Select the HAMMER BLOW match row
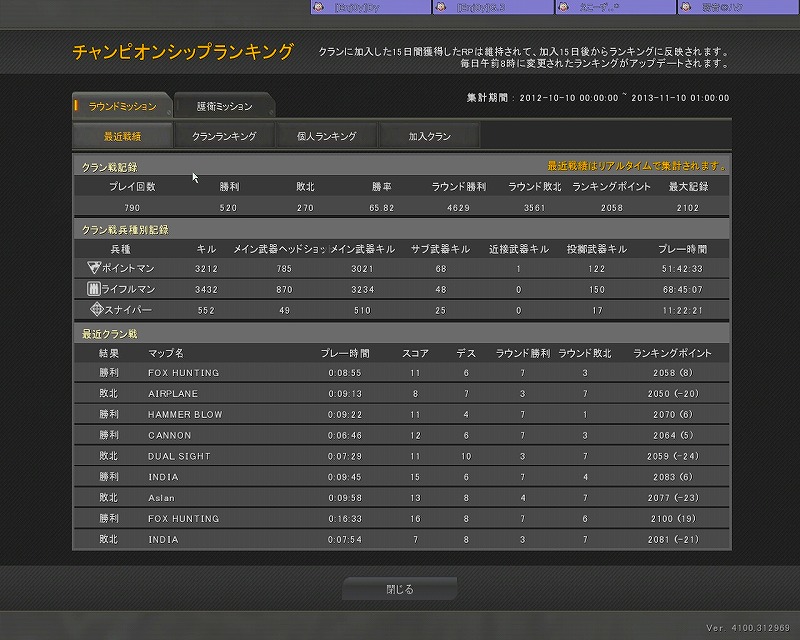 pos(400,414)
